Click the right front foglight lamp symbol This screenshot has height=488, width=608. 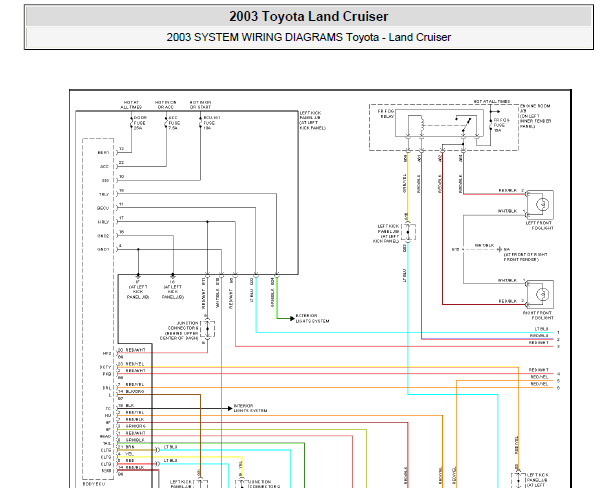pyautogui.click(x=542, y=294)
